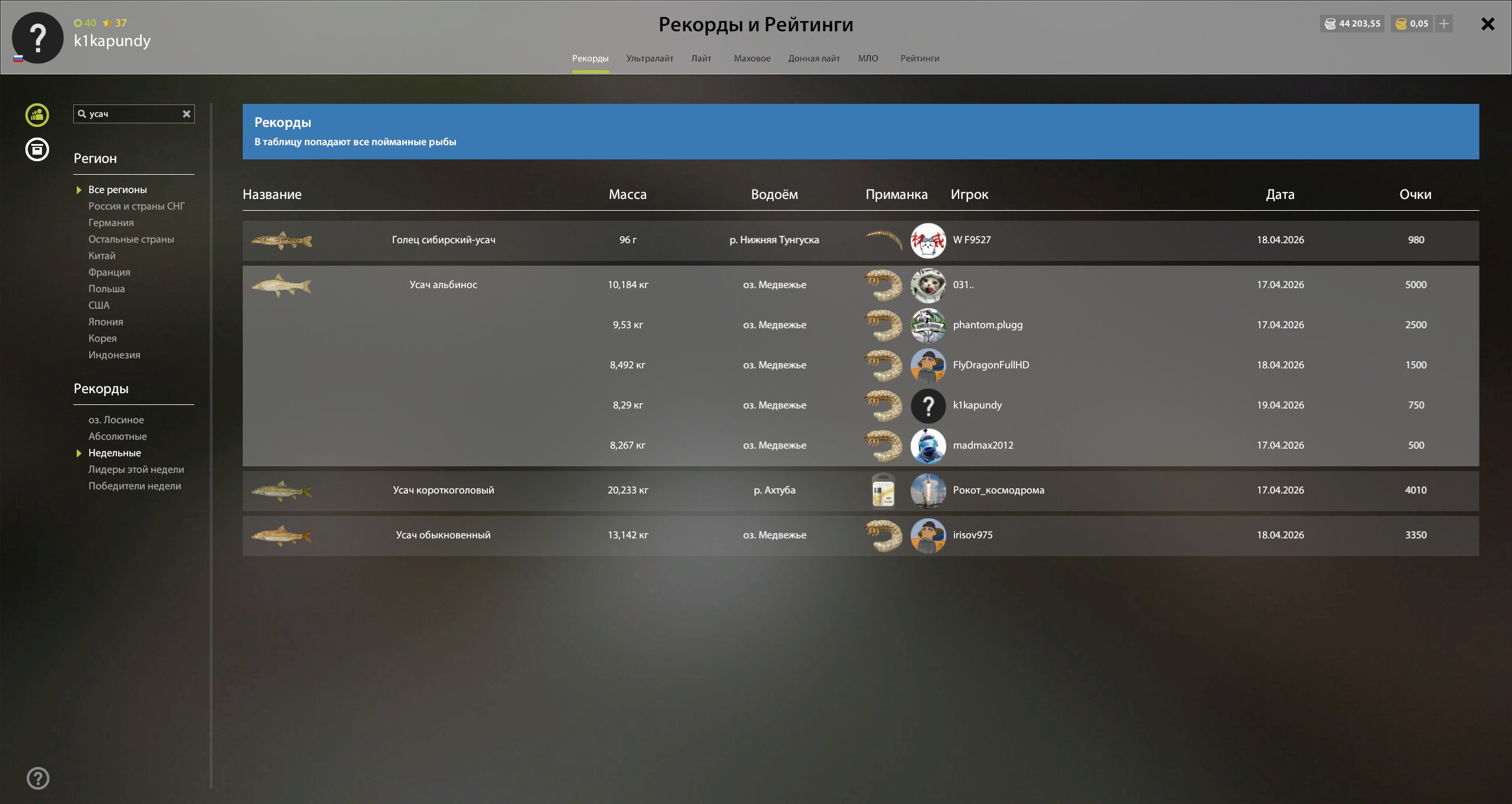Clear the search field with X icon

(x=187, y=114)
